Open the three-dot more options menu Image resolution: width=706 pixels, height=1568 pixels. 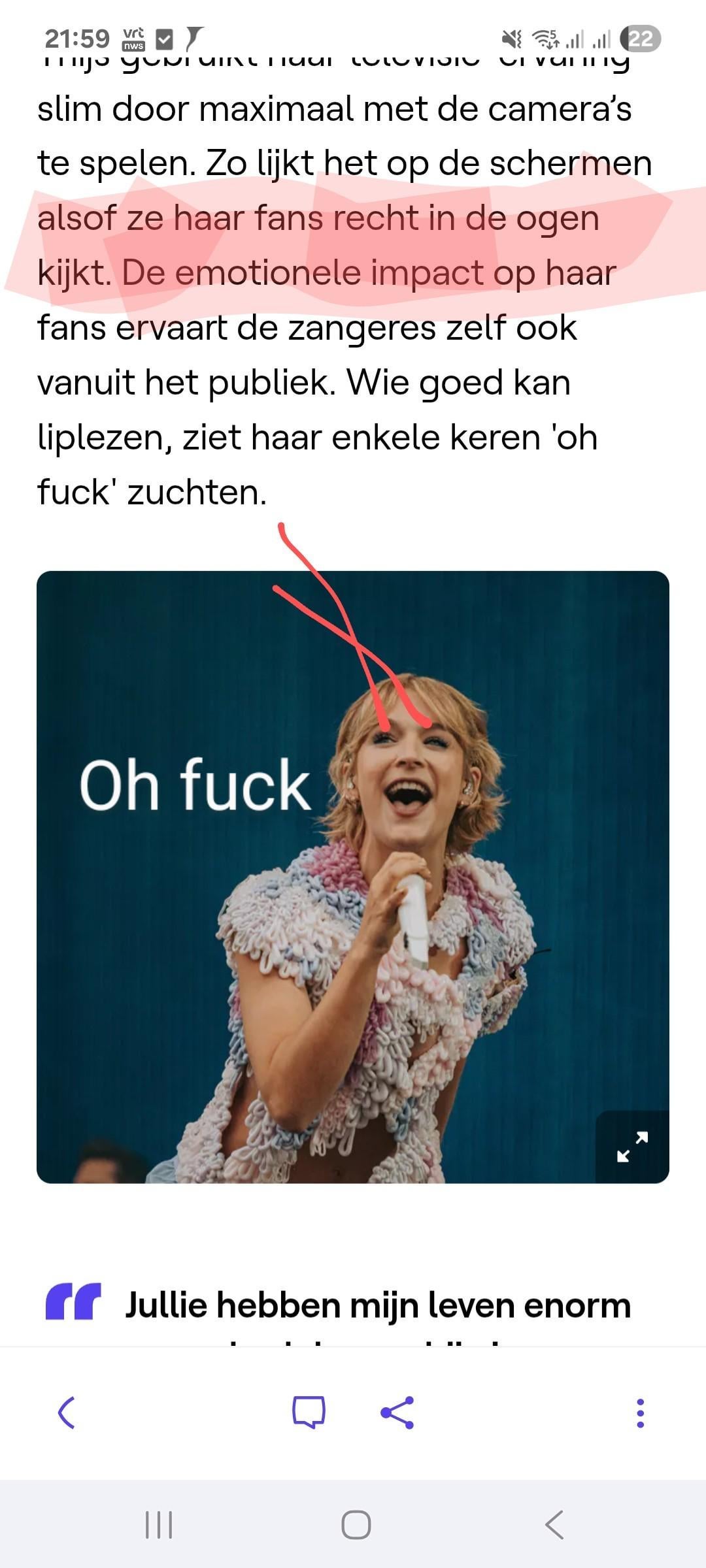pyautogui.click(x=640, y=1413)
